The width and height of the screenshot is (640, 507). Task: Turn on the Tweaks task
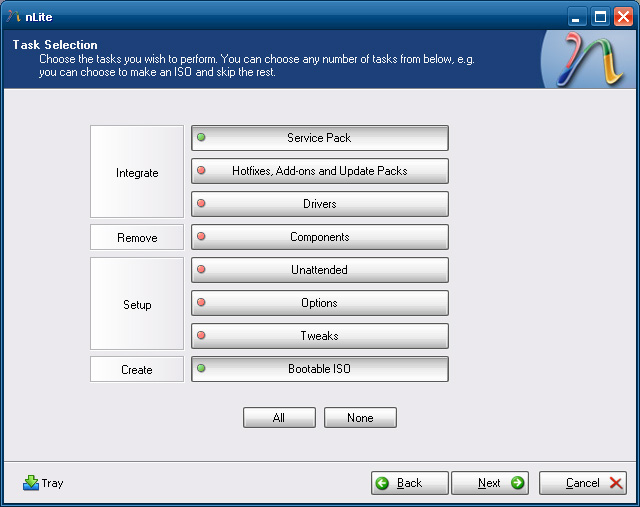click(319, 336)
